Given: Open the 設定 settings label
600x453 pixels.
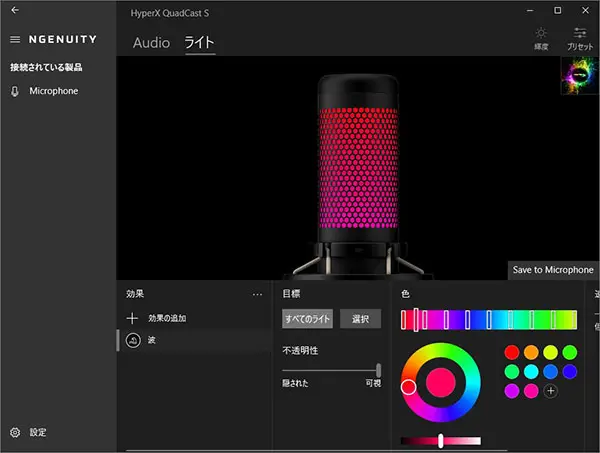Looking at the screenshot, I should [x=38, y=432].
